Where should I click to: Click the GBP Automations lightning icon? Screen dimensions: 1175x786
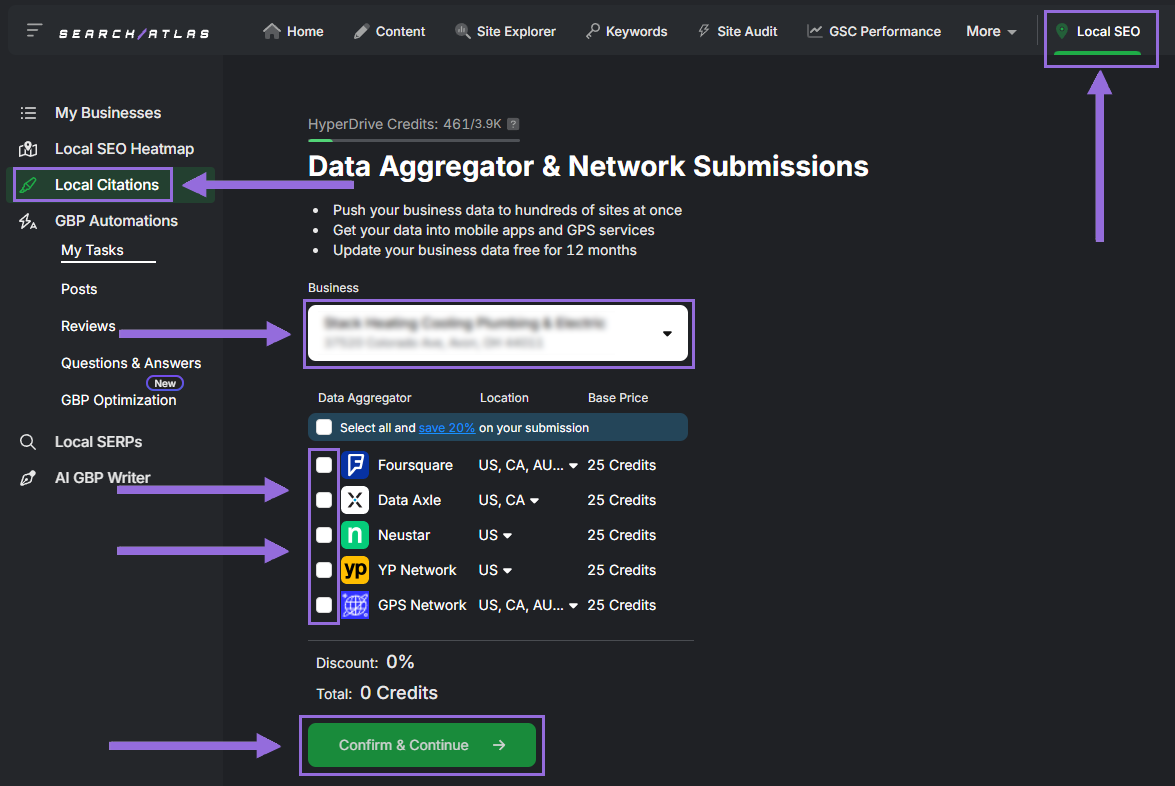(27, 221)
